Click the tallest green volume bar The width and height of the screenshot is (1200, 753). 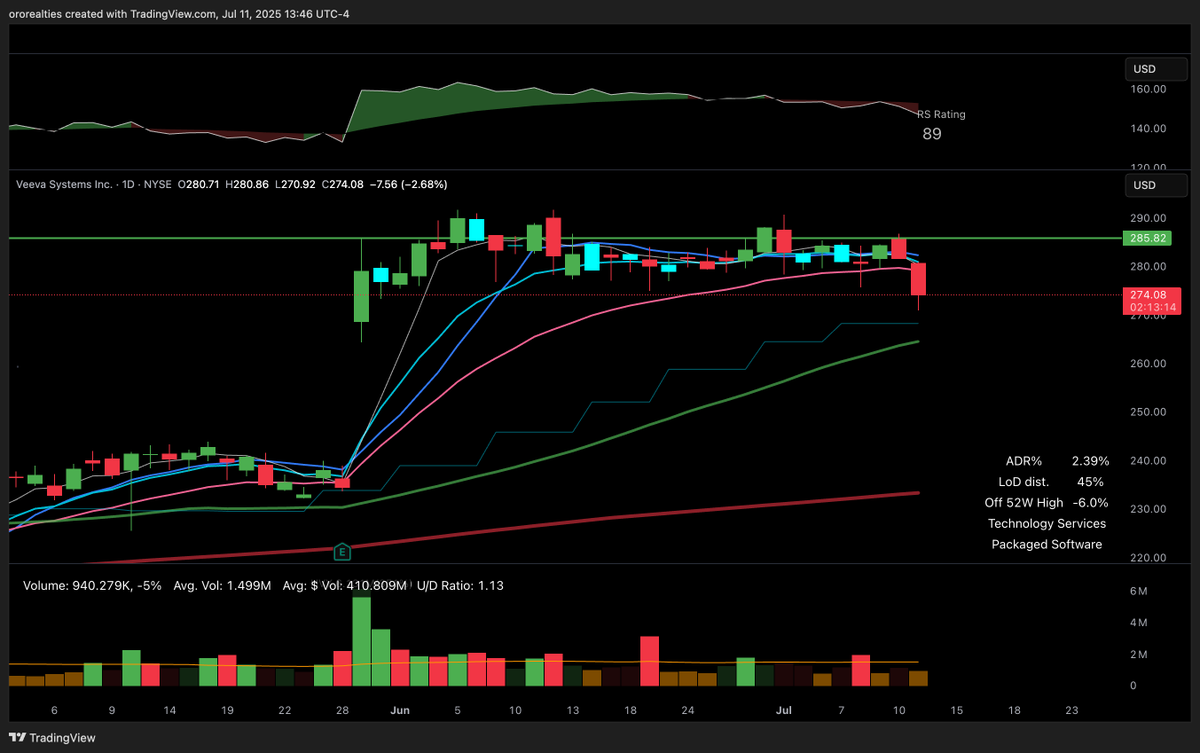pyautogui.click(x=362, y=641)
